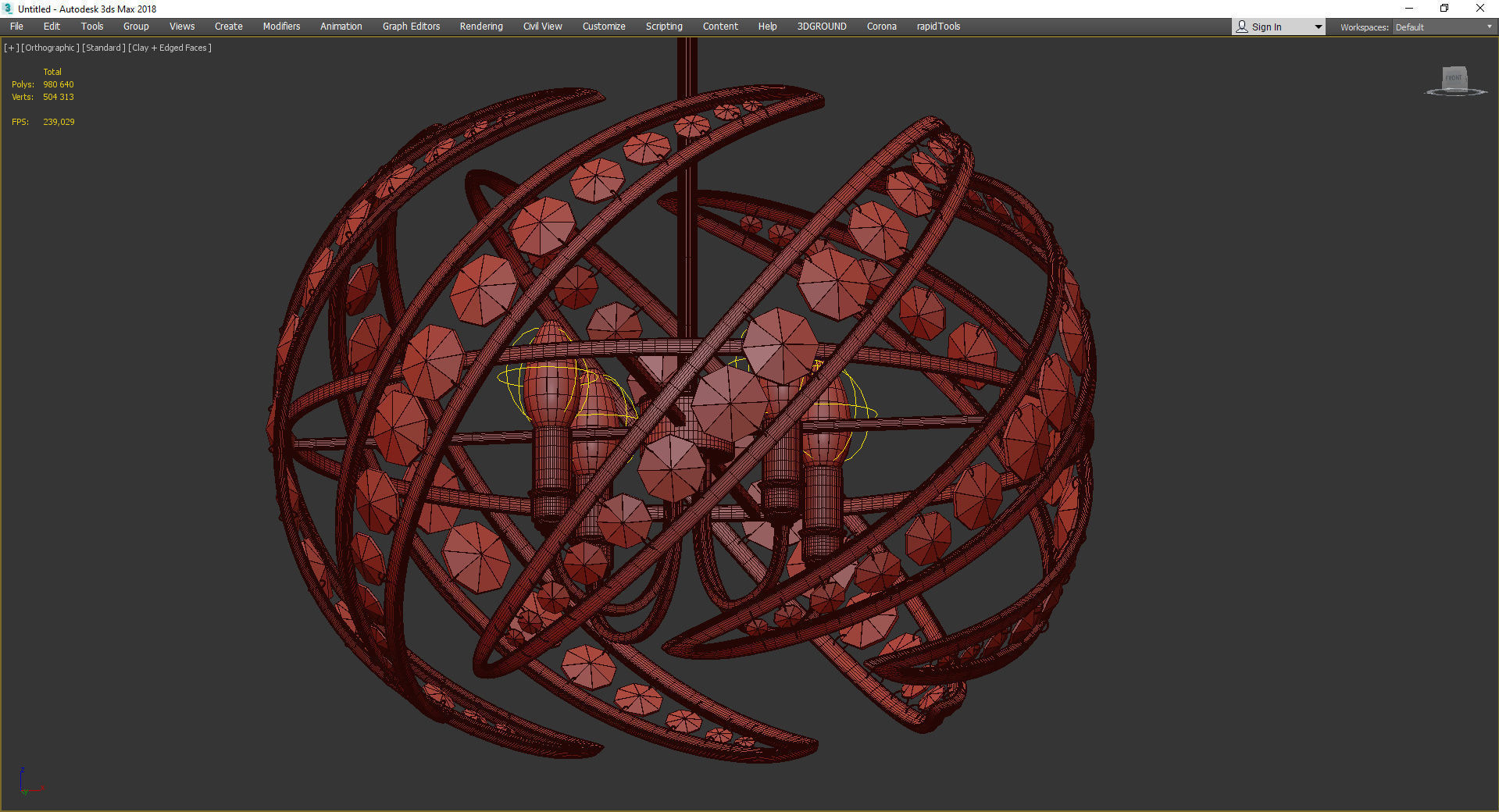Open the [+] viewport general menu
Image resolution: width=1499 pixels, height=812 pixels.
point(12,48)
